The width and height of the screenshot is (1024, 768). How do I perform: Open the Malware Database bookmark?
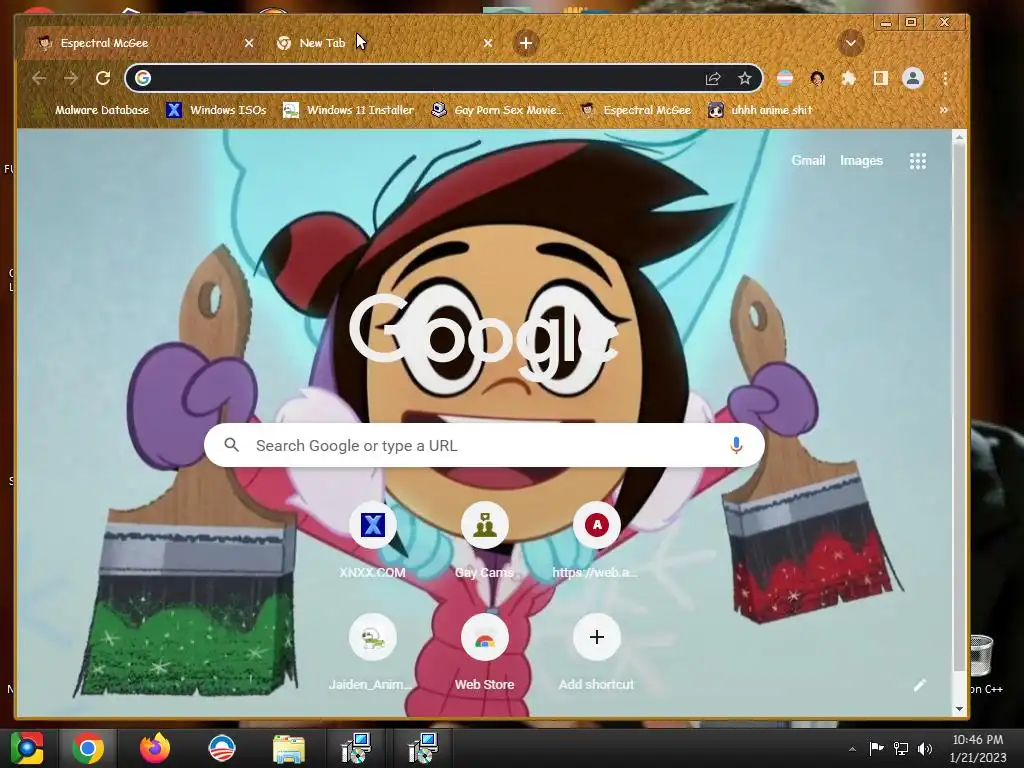pyautogui.click(x=93, y=110)
